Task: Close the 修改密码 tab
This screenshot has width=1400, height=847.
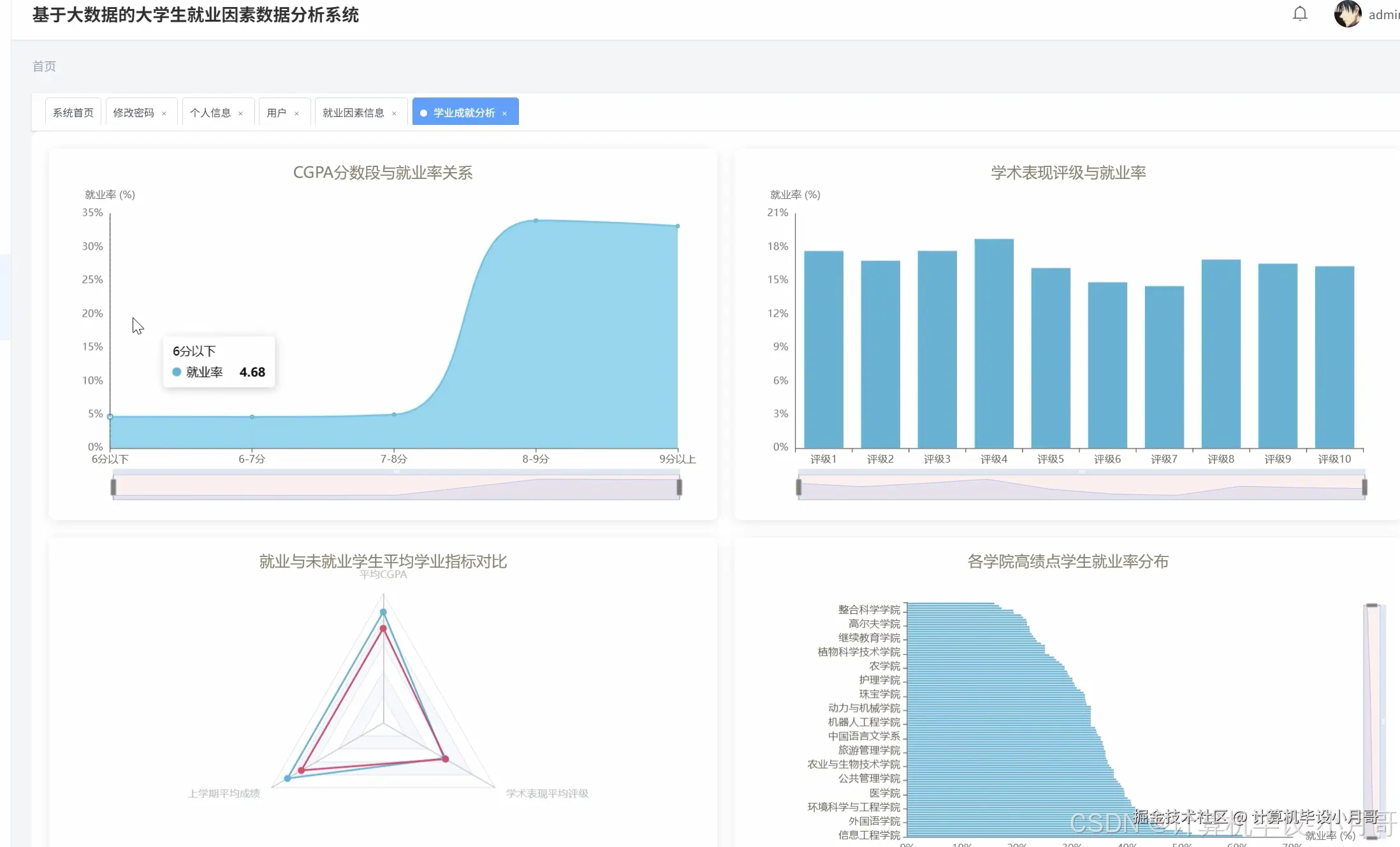Action: [164, 113]
